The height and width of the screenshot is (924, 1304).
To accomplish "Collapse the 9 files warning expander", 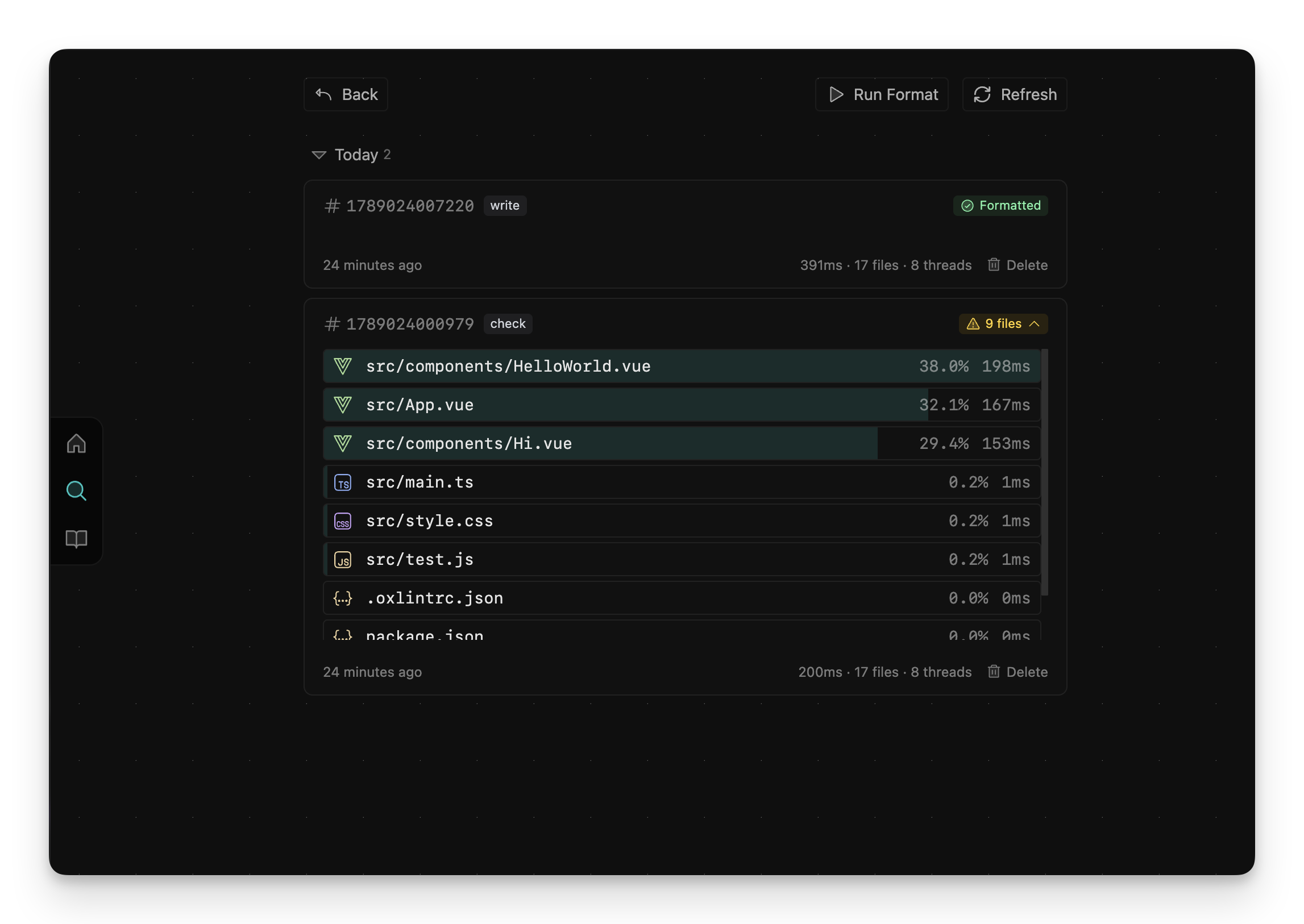I will point(1003,324).
